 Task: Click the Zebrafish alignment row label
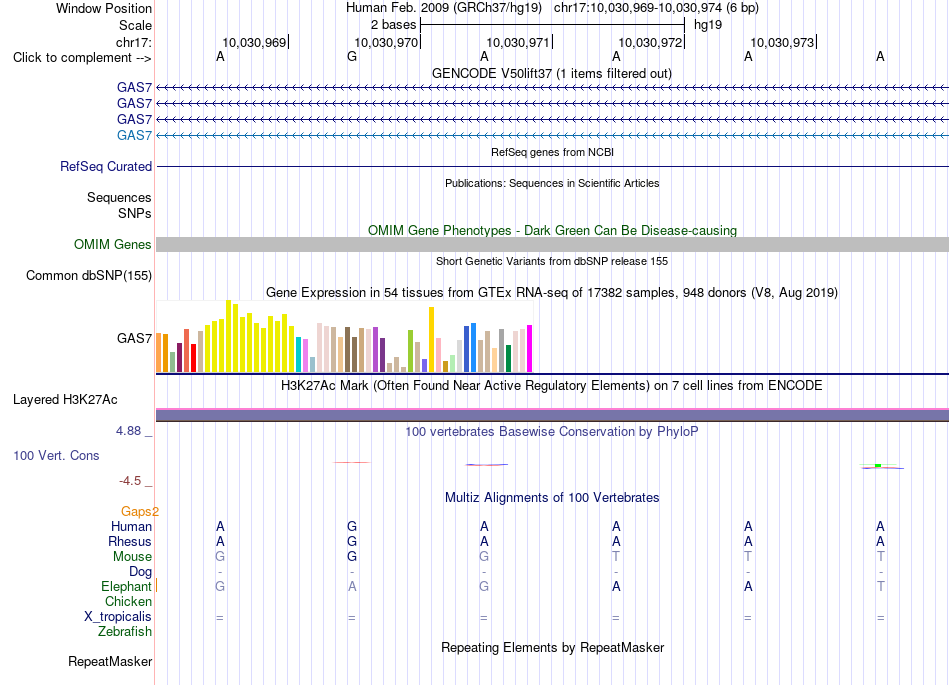click(x=125, y=631)
